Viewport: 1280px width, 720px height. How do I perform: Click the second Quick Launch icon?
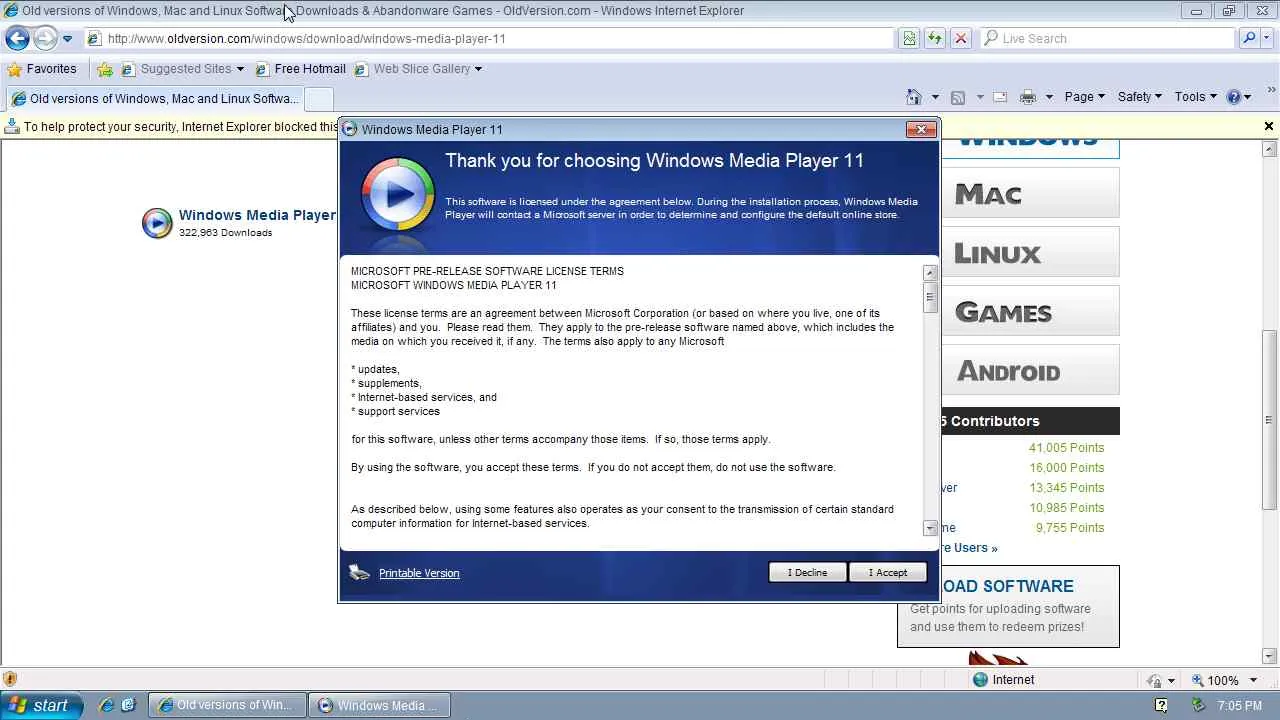point(128,705)
